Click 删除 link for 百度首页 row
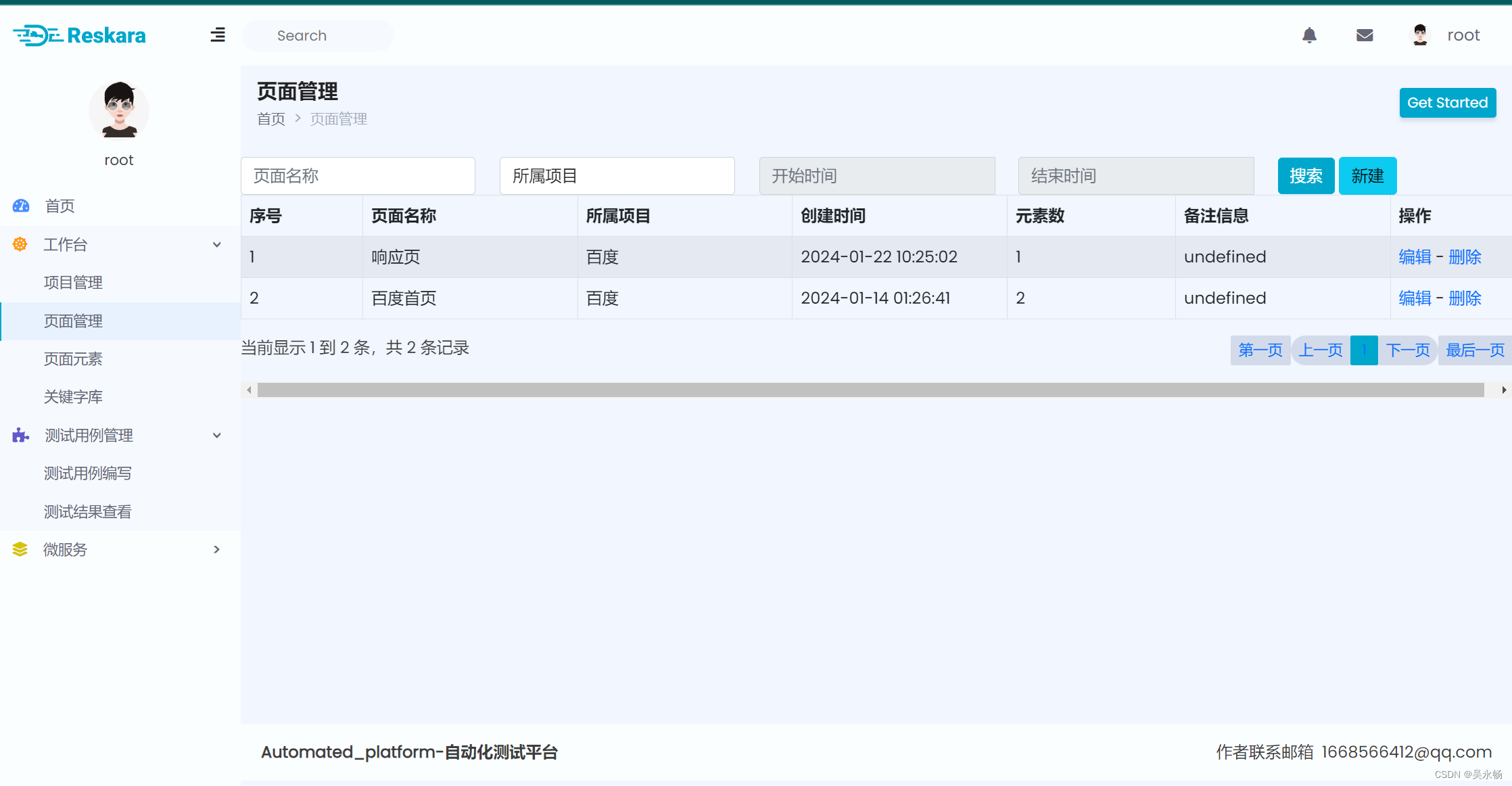Screen dimensions: 1512x786 pyautogui.click(x=1465, y=298)
